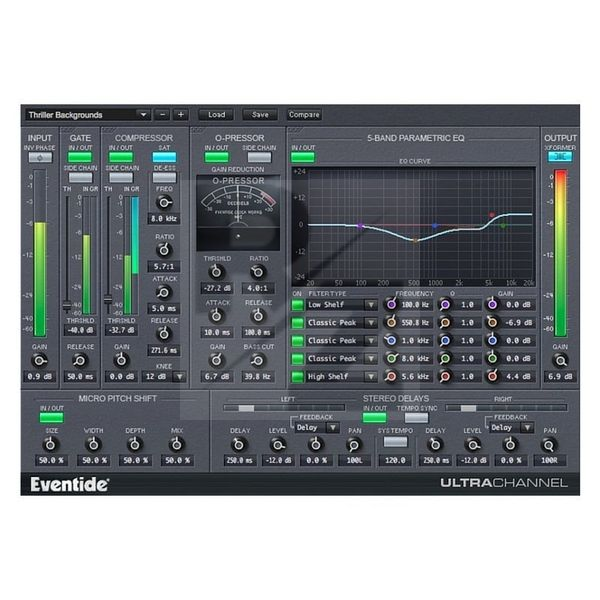
Task: Click the Input Gain knob
Action: click(x=39, y=360)
